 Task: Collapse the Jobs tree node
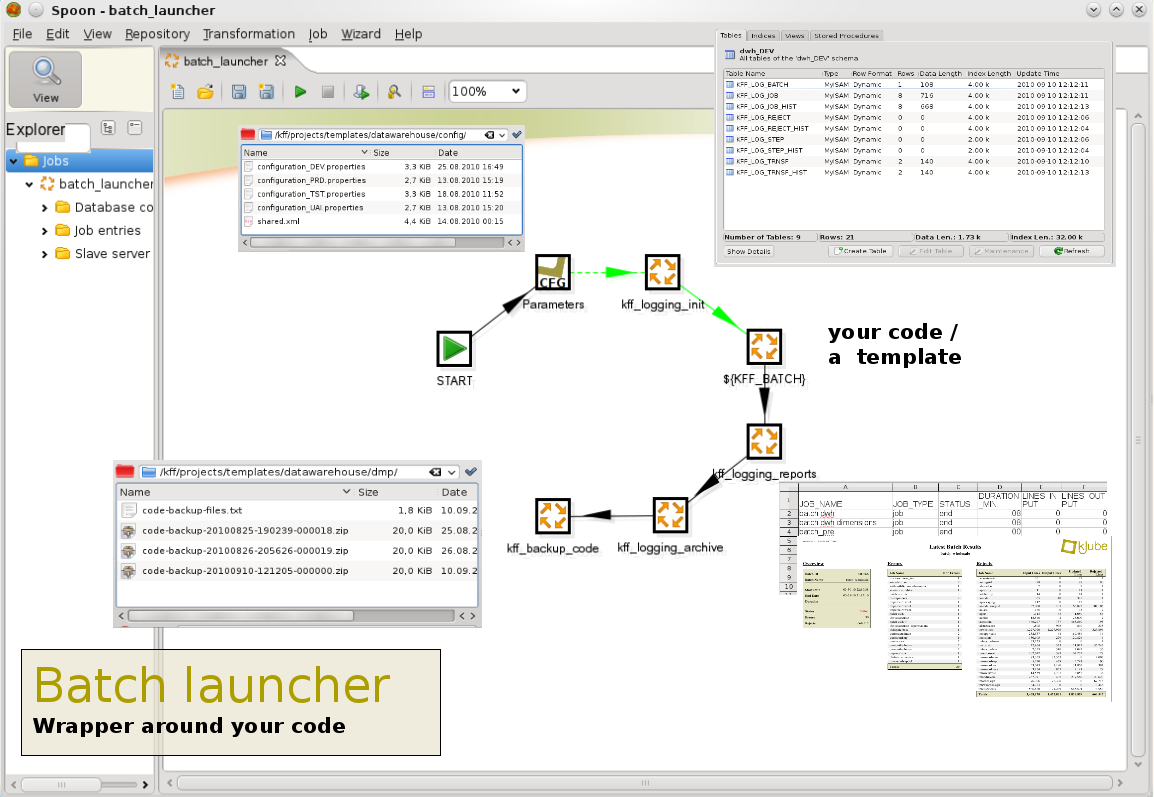pos(13,160)
